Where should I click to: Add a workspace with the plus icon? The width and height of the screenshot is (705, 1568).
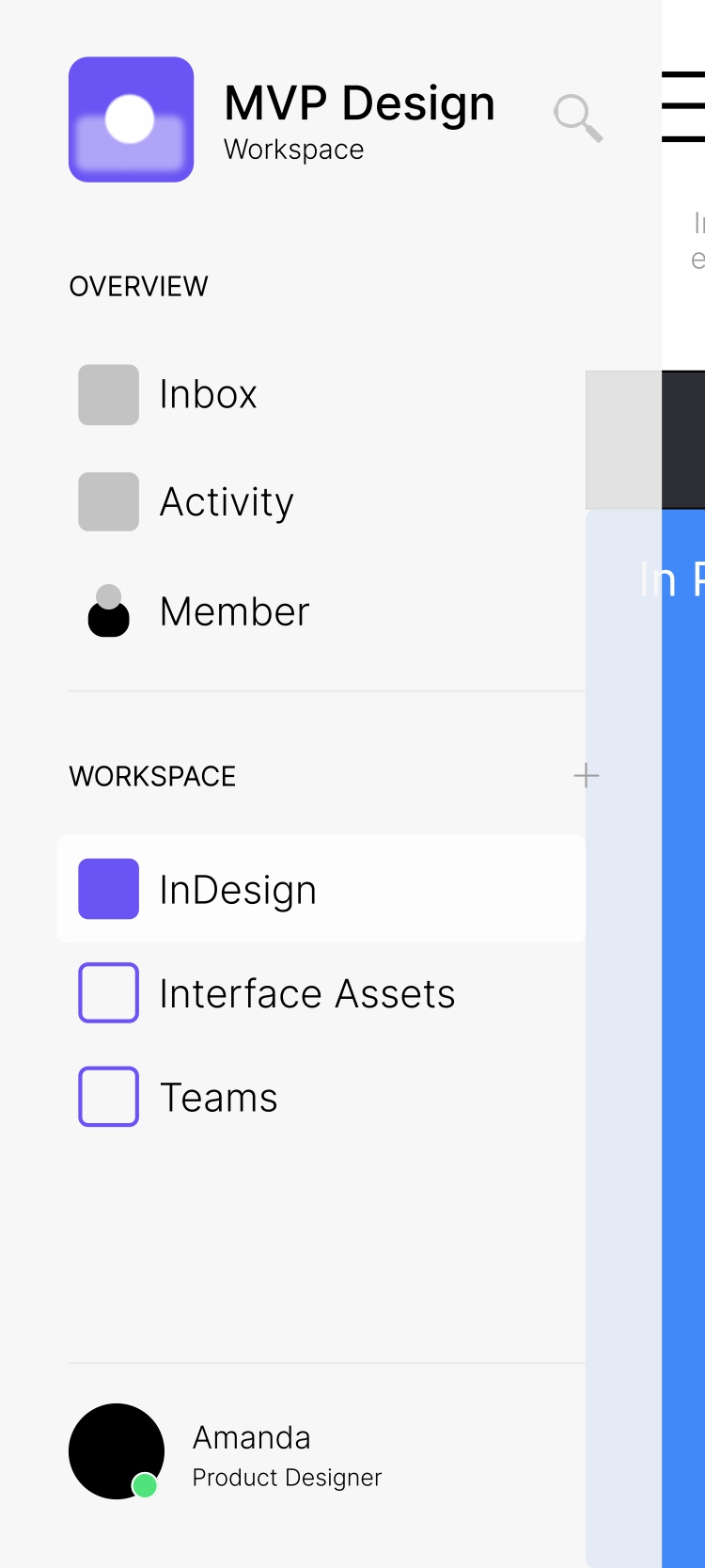pos(586,776)
